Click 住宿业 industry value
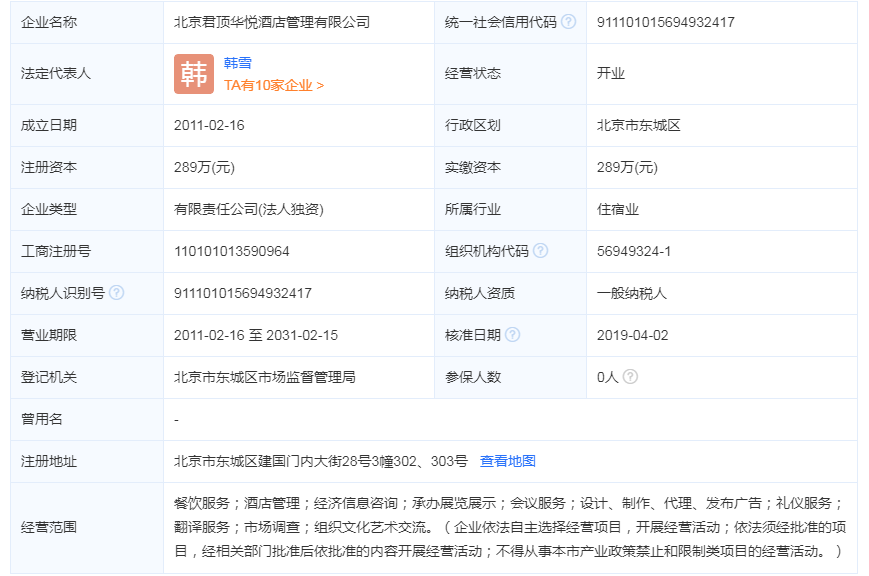Screen dimensions: 869x576 pyautogui.click(x=618, y=209)
